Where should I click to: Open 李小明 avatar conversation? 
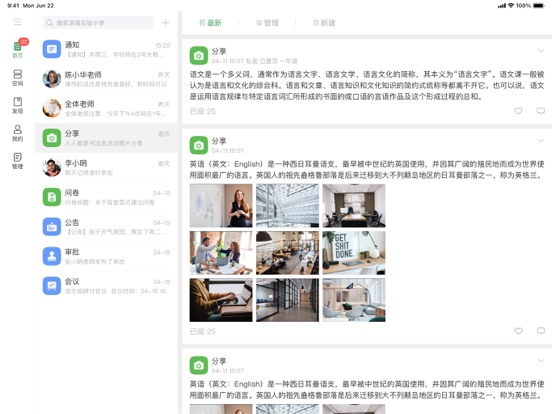pos(52,167)
